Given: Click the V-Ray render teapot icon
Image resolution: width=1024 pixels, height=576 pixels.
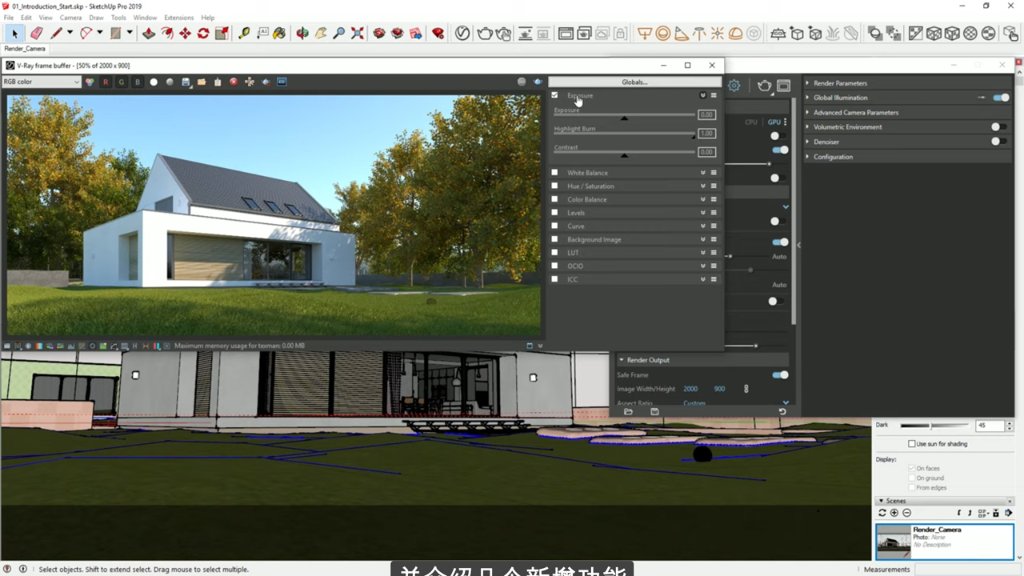Looking at the screenshot, I should pyautogui.click(x=484, y=33).
